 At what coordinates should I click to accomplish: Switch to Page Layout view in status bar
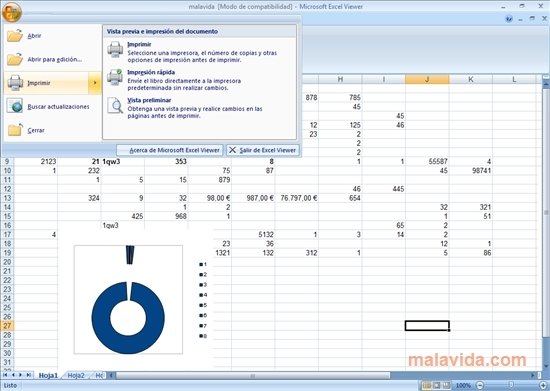(x=437, y=385)
